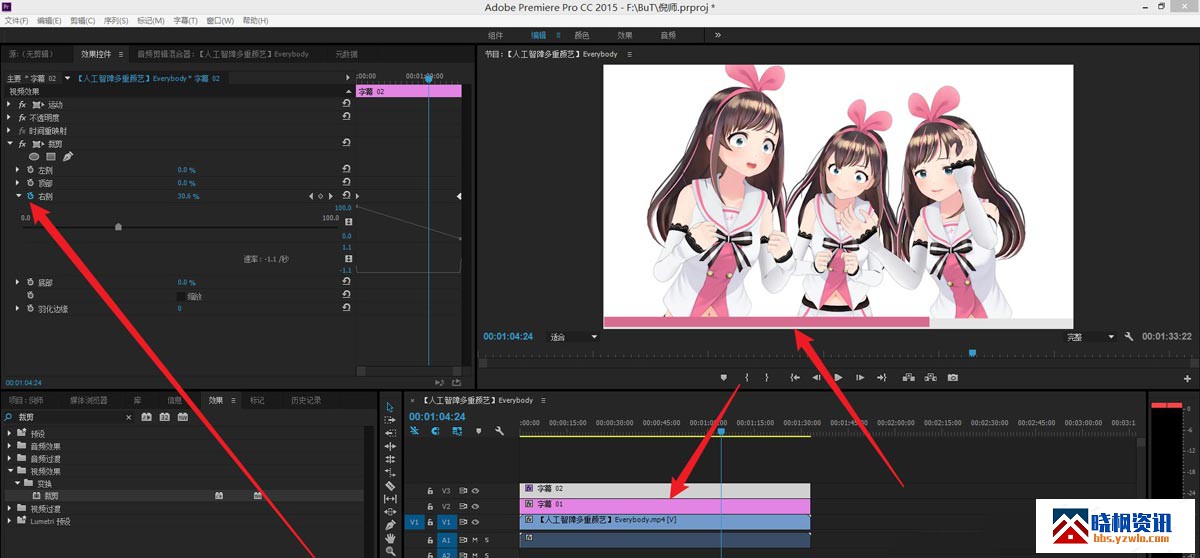Mute audio track A1

(474, 539)
